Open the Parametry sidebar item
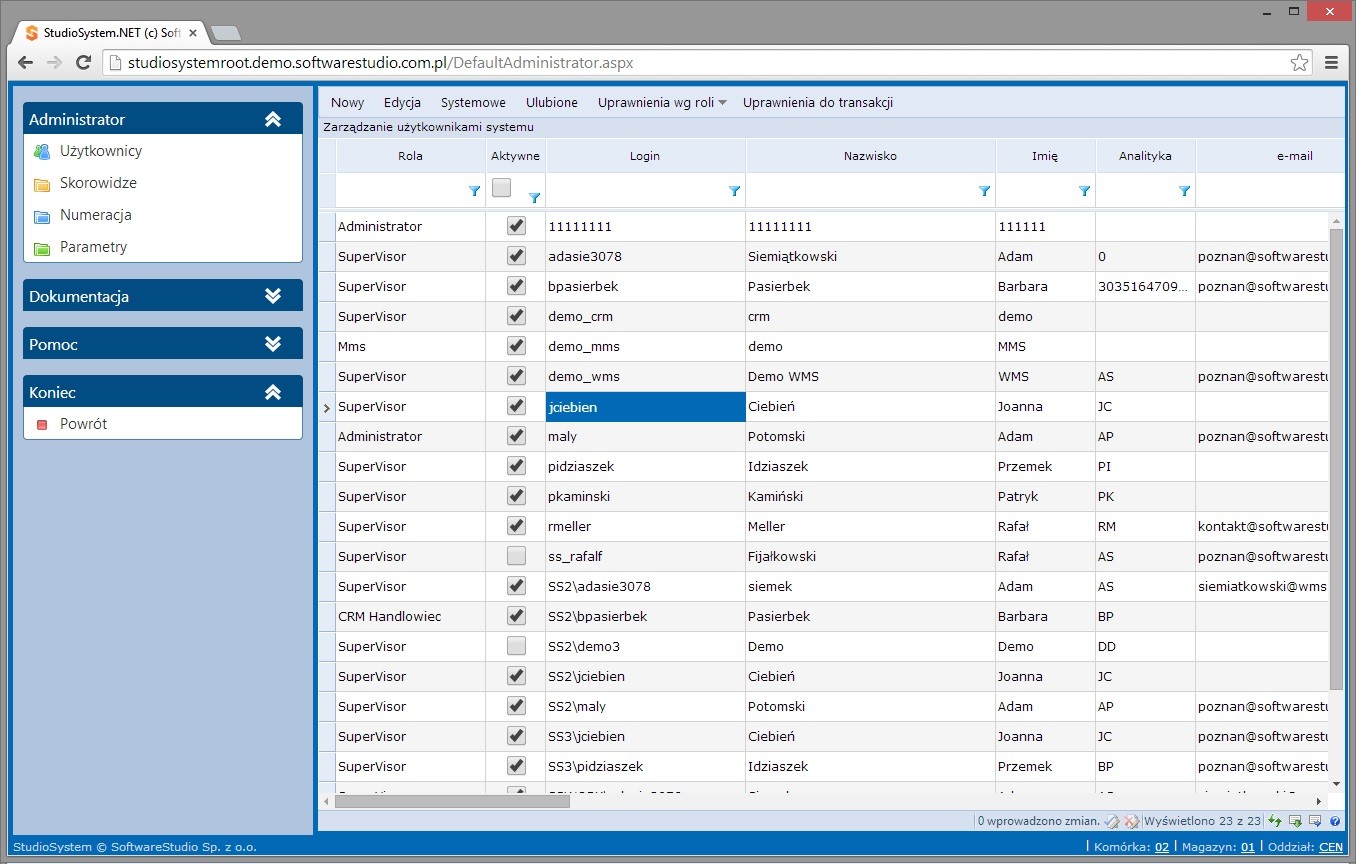Screen dimensions: 1356x864 point(93,247)
